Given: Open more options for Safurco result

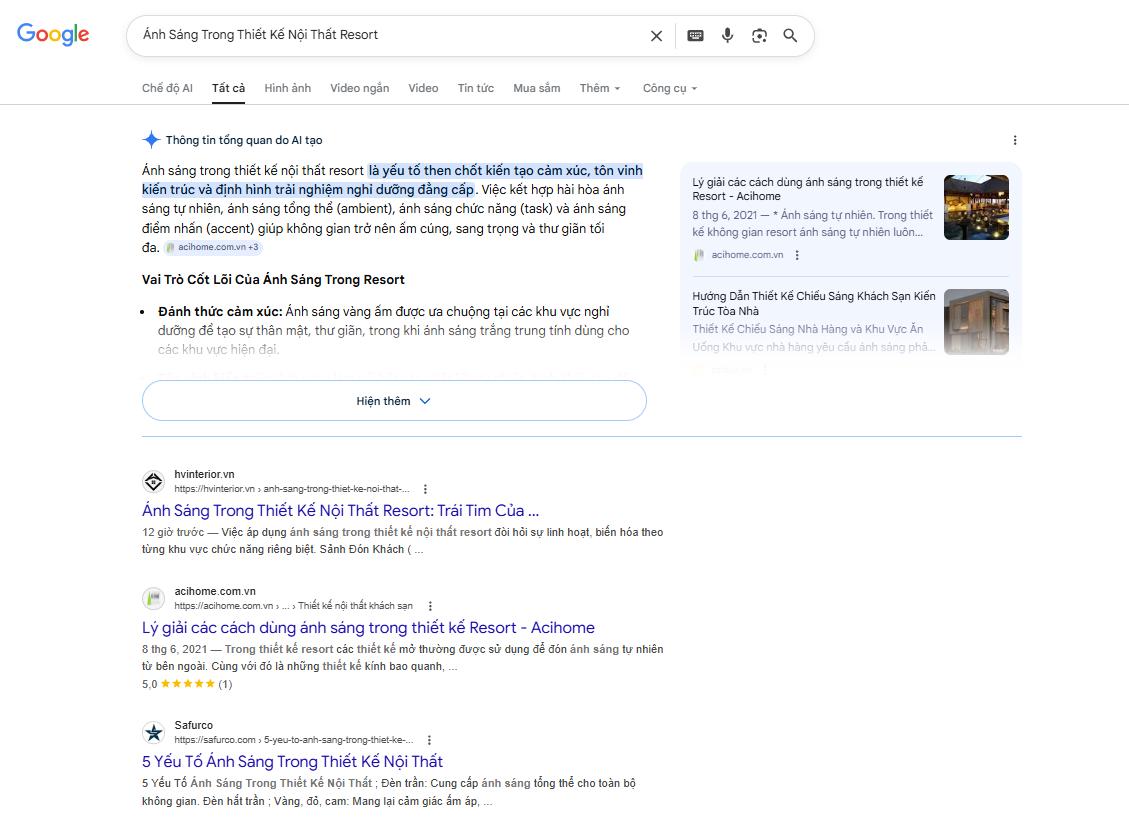Looking at the screenshot, I should click(x=430, y=740).
